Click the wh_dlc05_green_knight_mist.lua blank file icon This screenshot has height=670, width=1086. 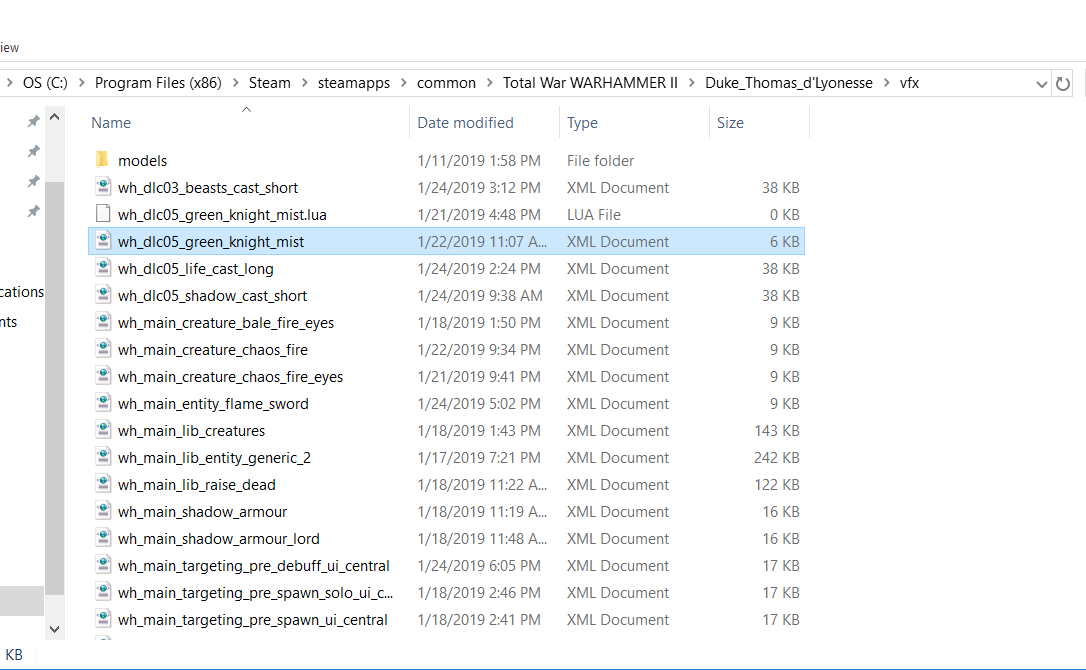103,214
